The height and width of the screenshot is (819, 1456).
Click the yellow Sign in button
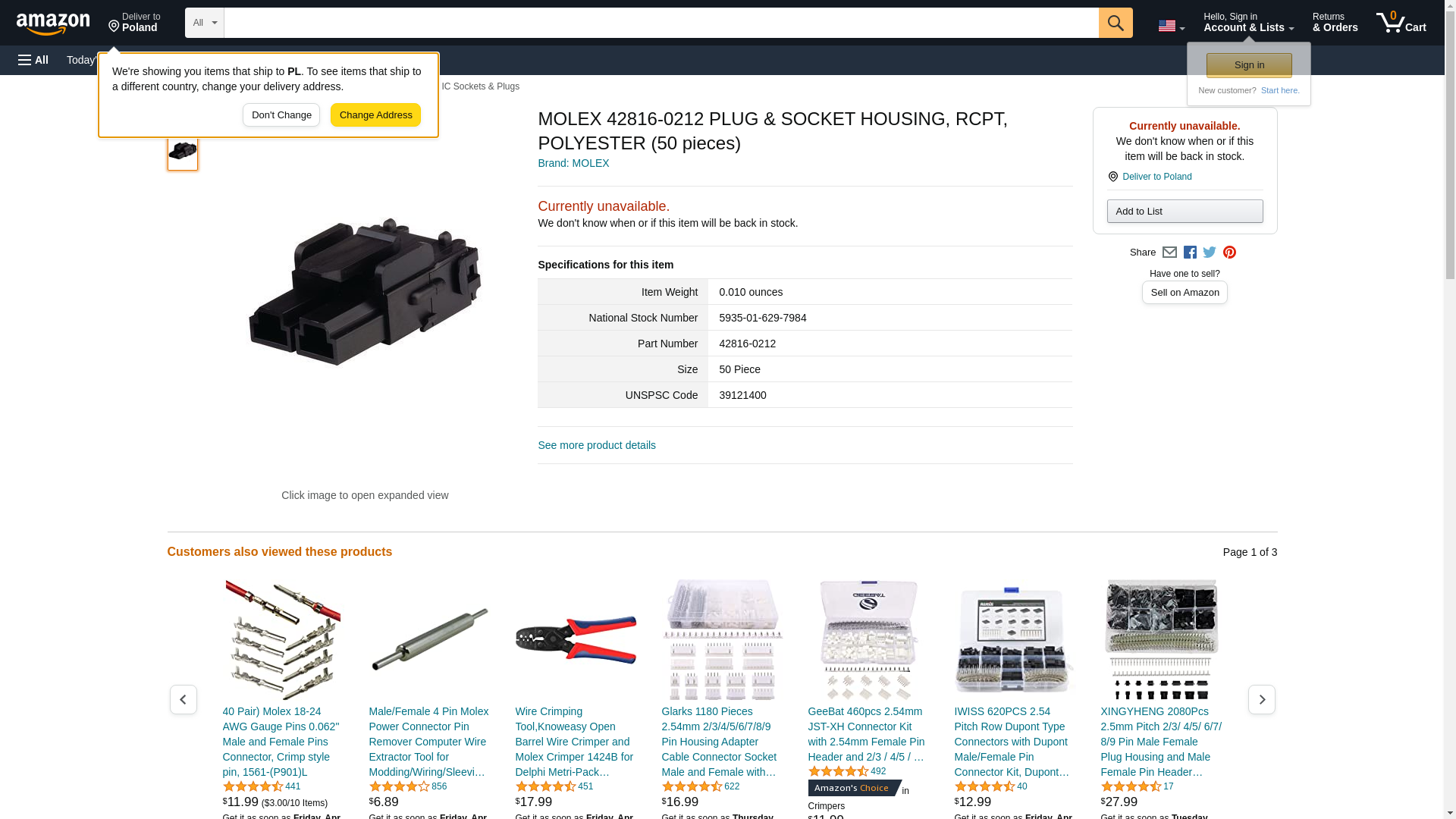1249,65
